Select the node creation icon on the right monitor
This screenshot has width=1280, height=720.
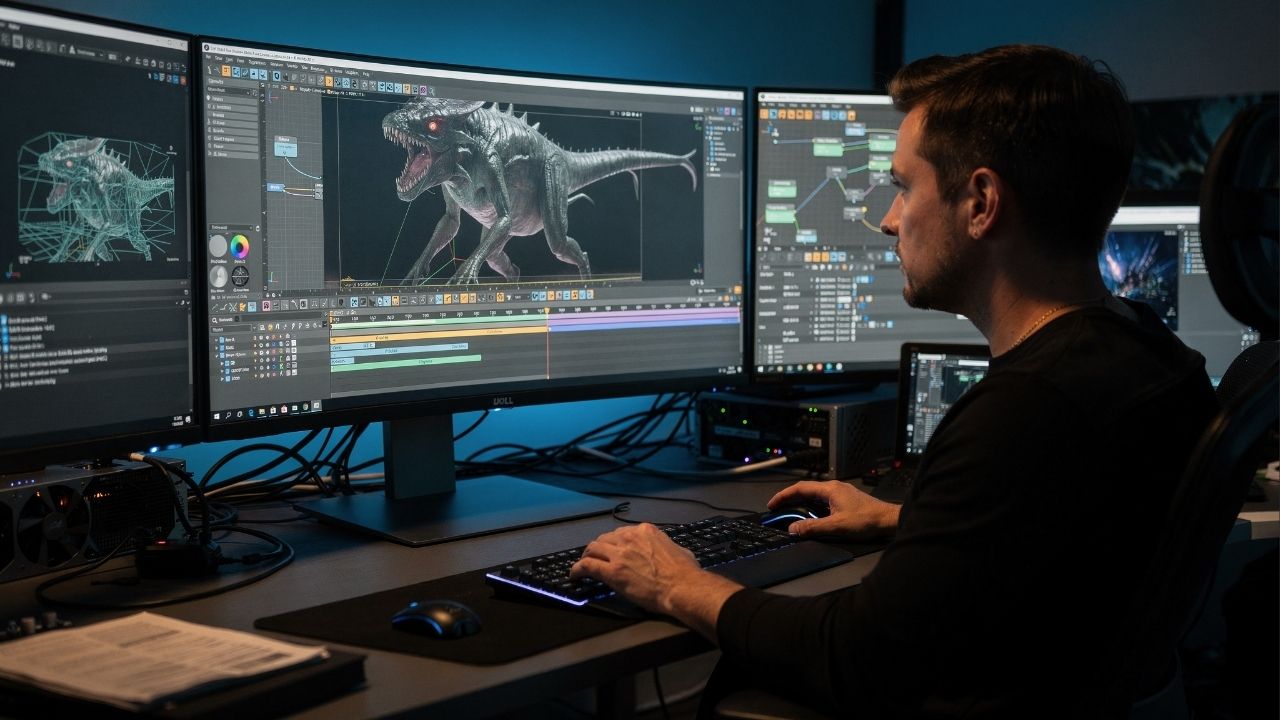(x=763, y=113)
